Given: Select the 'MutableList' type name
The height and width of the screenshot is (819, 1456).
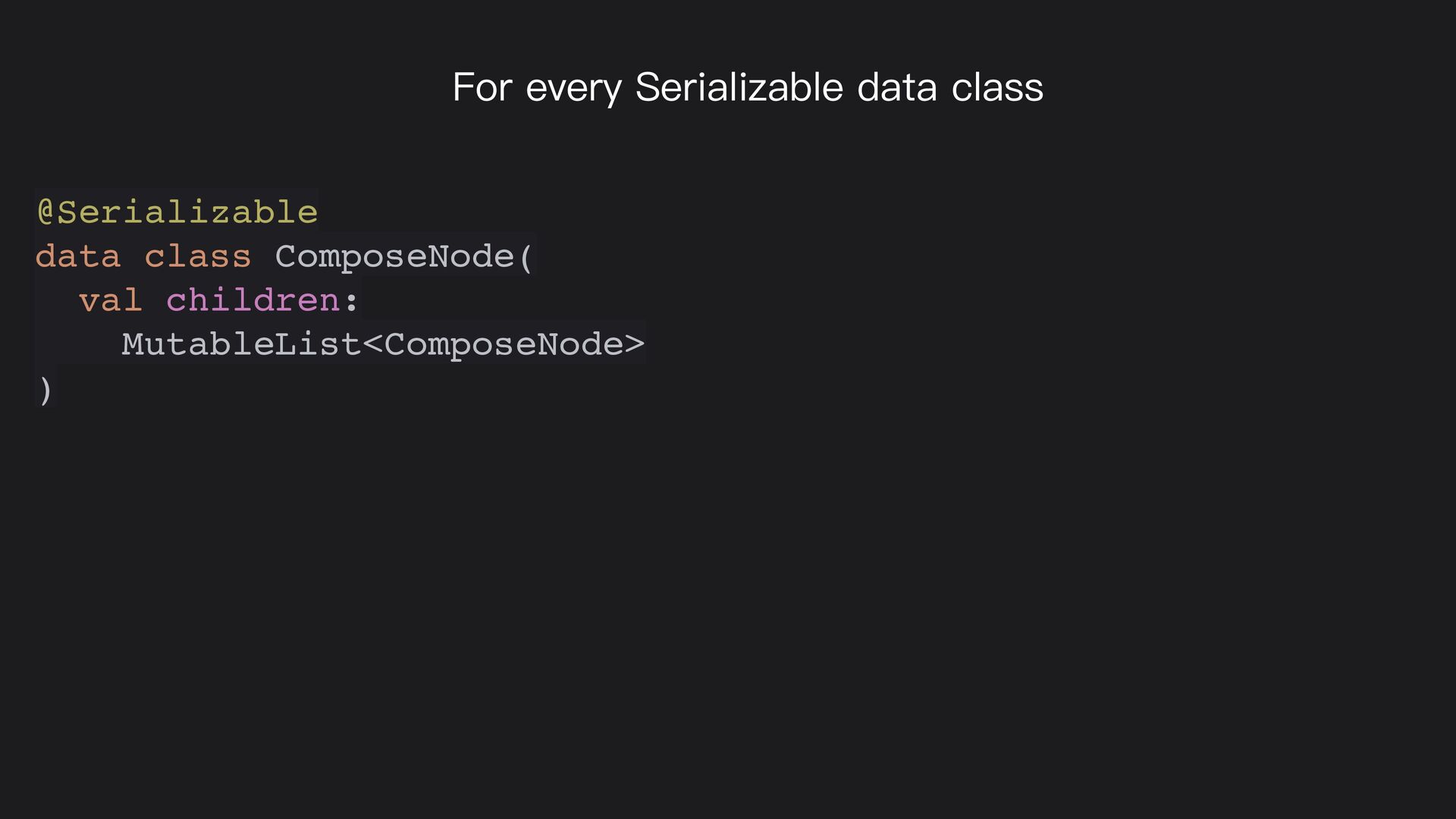Looking at the screenshot, I should [241, 344].
